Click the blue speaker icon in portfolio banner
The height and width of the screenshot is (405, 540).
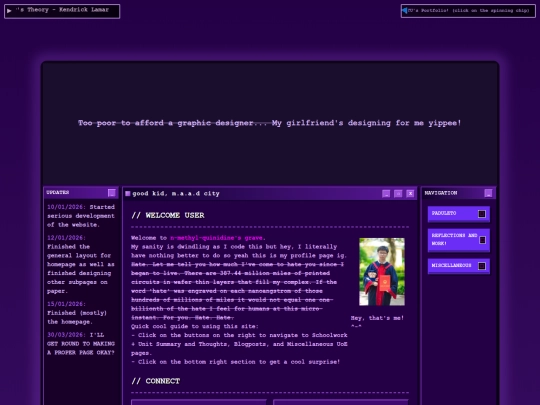(x=405, y=10)
